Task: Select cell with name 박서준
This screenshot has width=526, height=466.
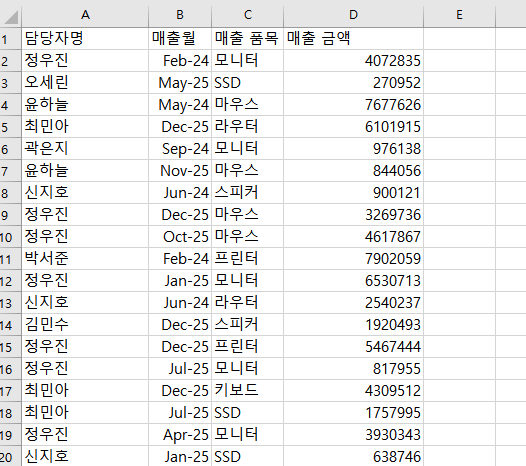Action: 85,259
